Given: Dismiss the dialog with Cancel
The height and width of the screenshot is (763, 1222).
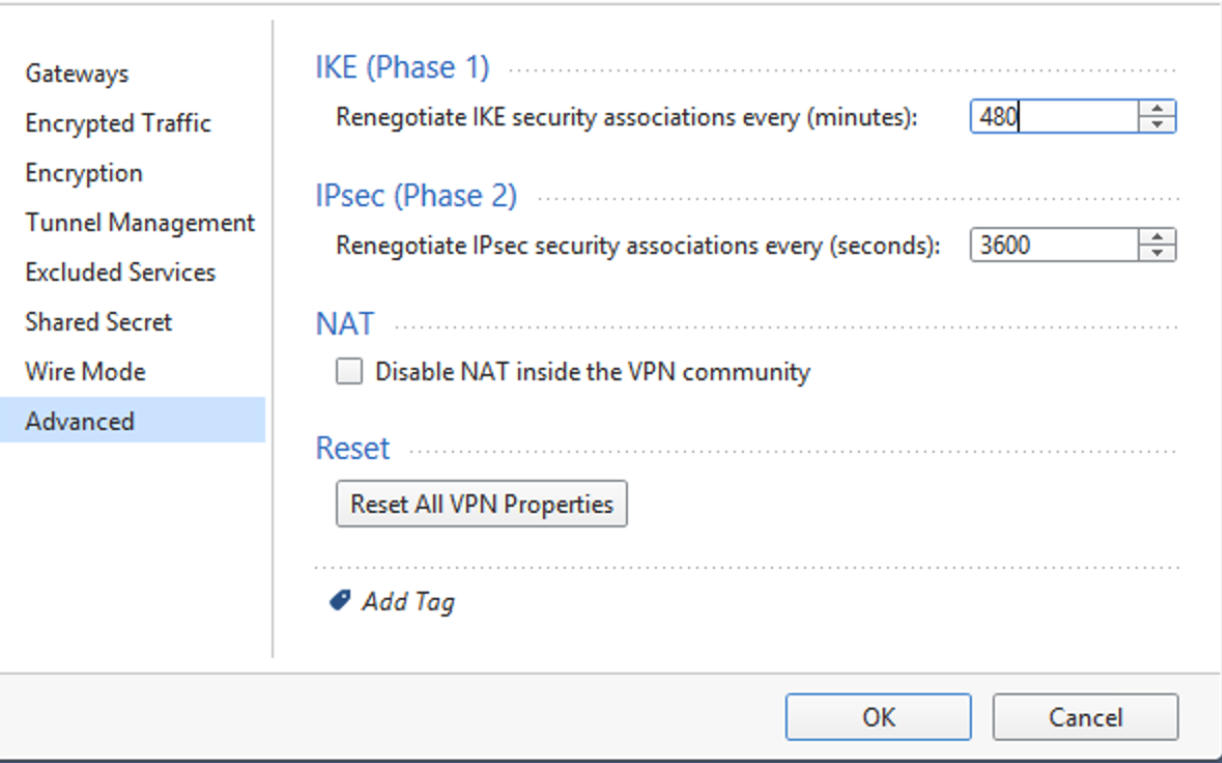Looking at the screenshot, I should 1085,717.
